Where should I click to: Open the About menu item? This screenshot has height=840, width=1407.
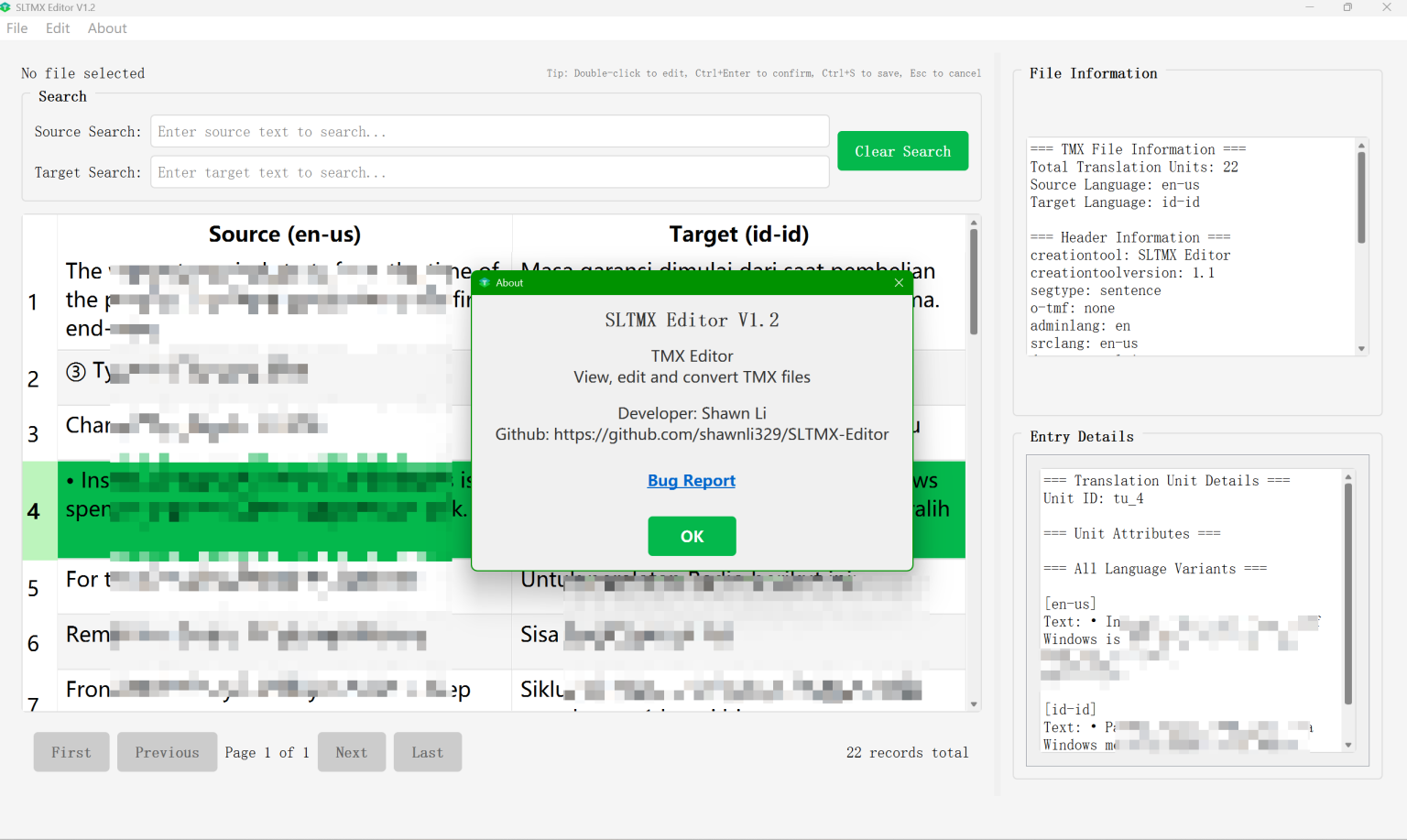(x=106, y=28)
